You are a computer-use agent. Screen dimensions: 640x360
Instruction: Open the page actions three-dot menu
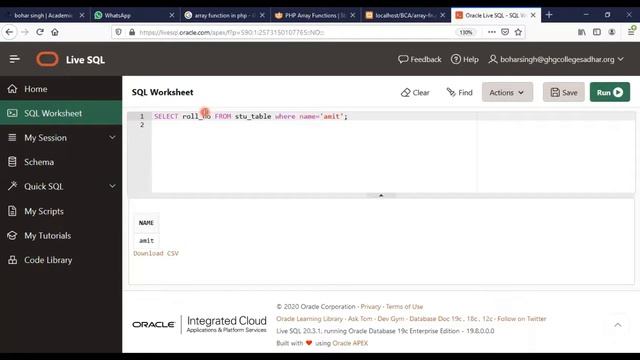tap(491, 32)
